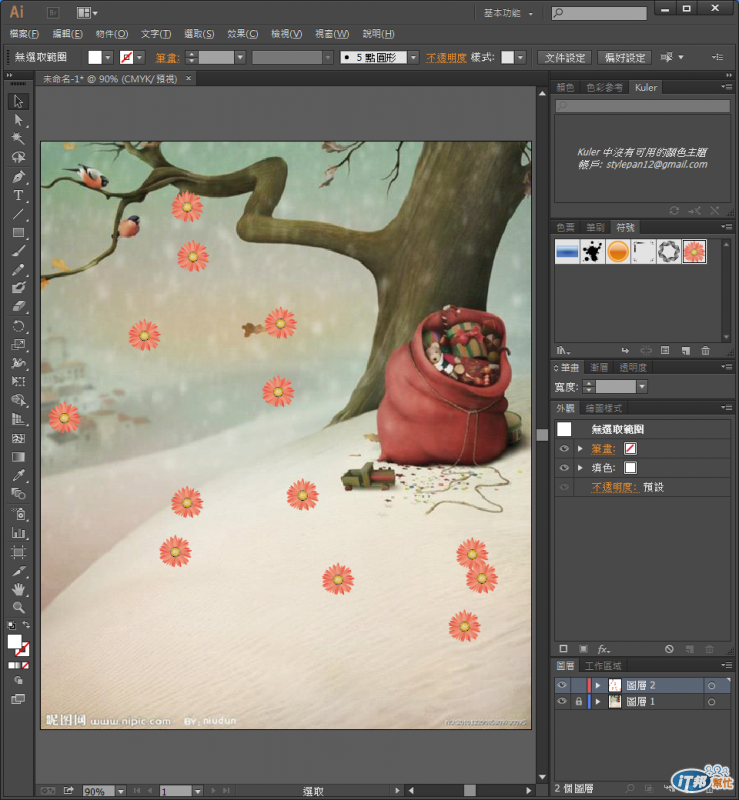
Task: Select the Scale tool
Action: click(18, 345)
